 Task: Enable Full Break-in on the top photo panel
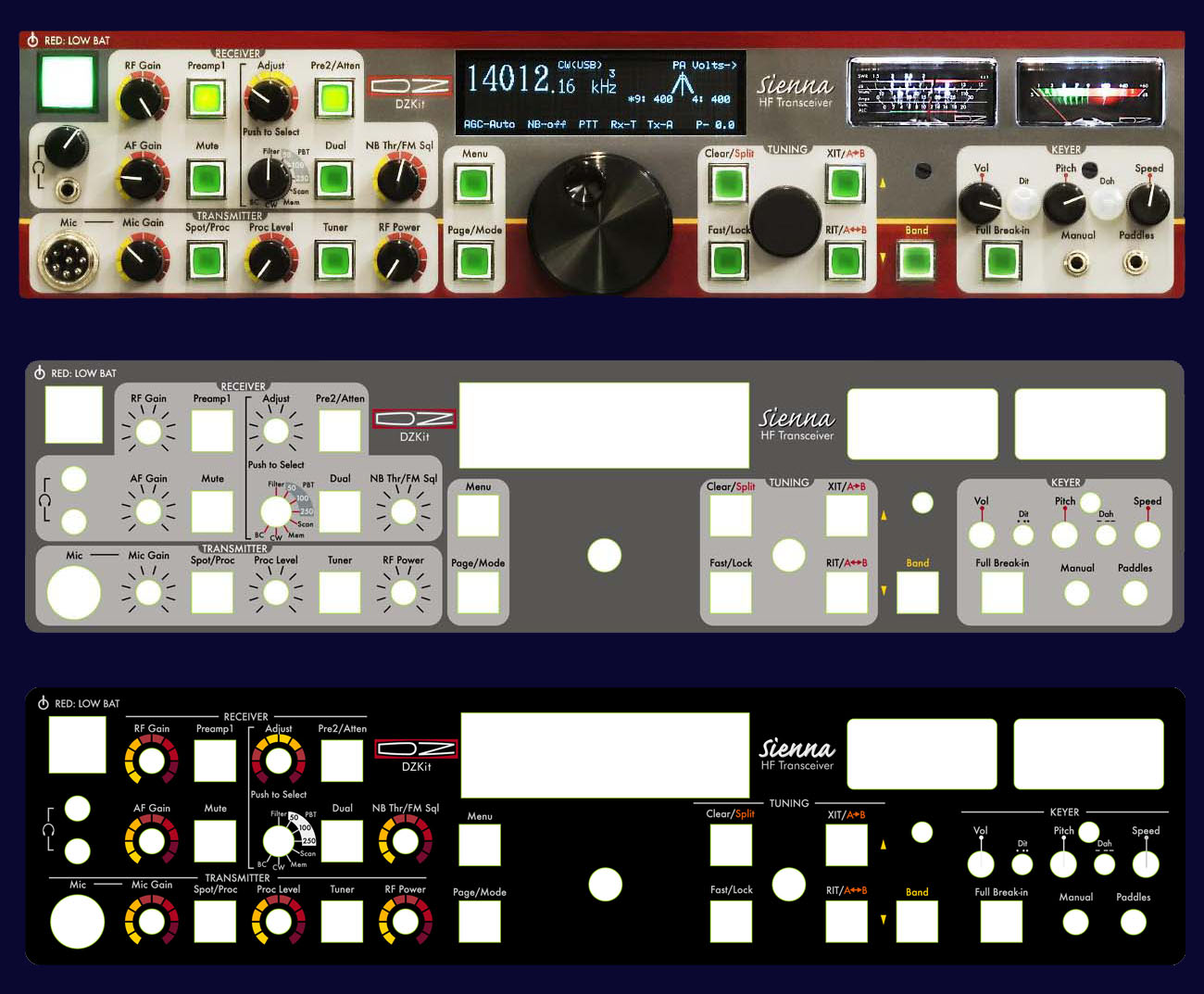tap(1001, 262)
